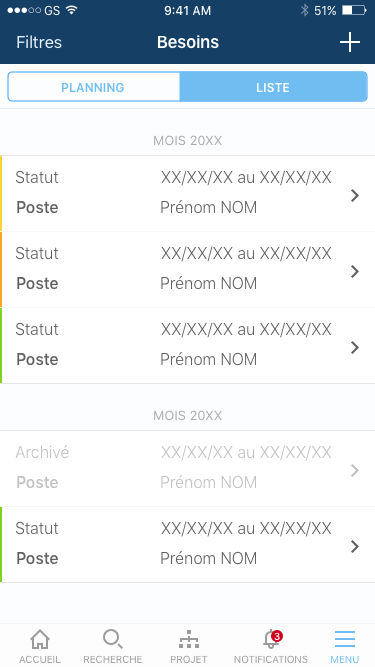The image size is (375, 667).
Task: Expand chevron of the orange-marked entry
Action: (355, 271)
